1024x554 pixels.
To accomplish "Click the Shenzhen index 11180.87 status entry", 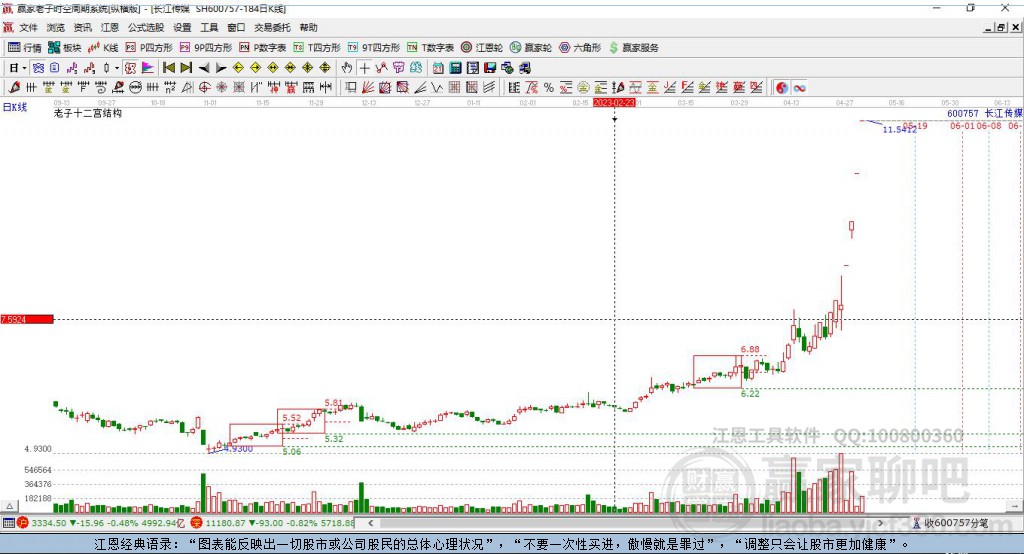I will point(273,523).
